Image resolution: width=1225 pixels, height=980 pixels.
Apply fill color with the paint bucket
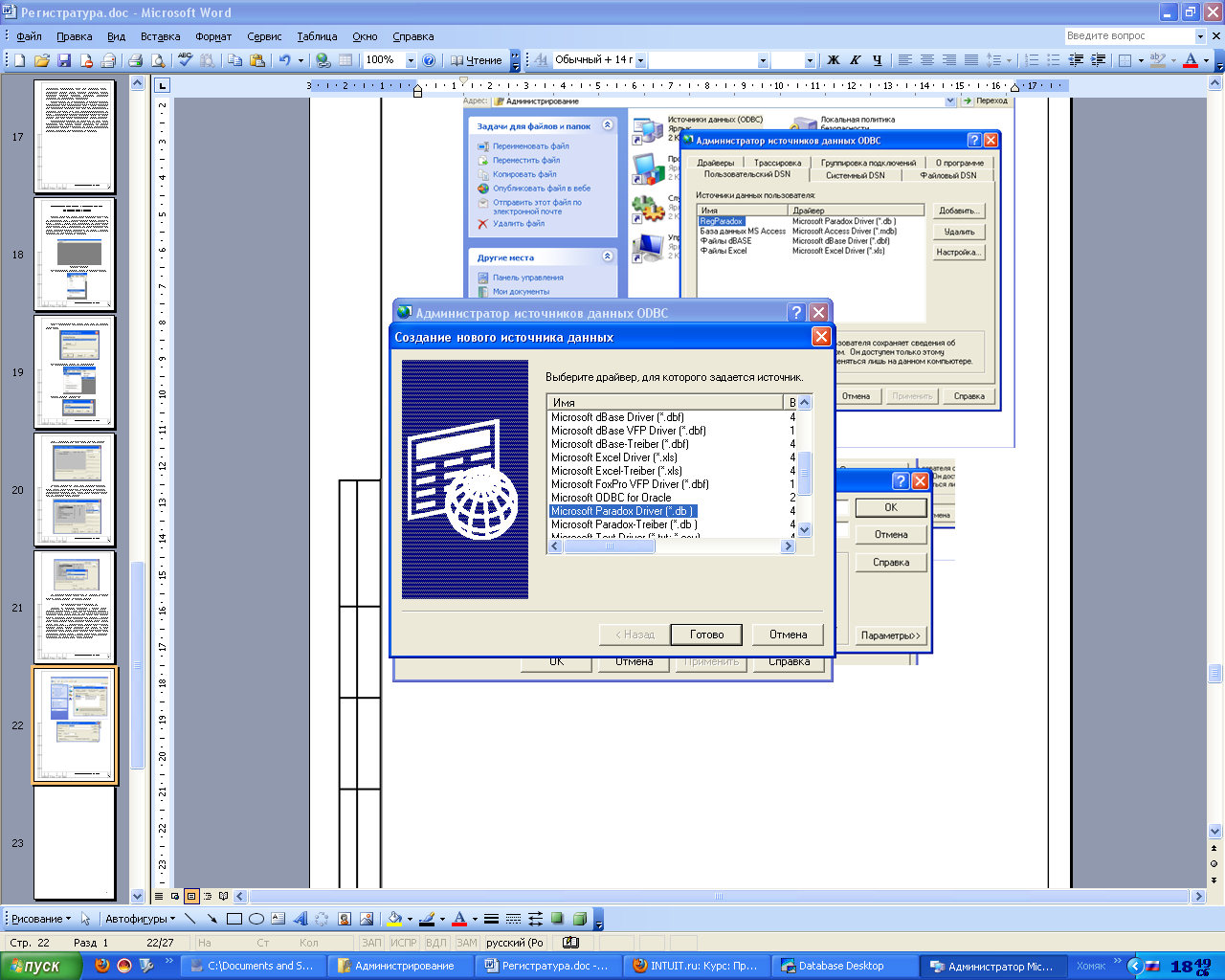[x=393, y=919]
